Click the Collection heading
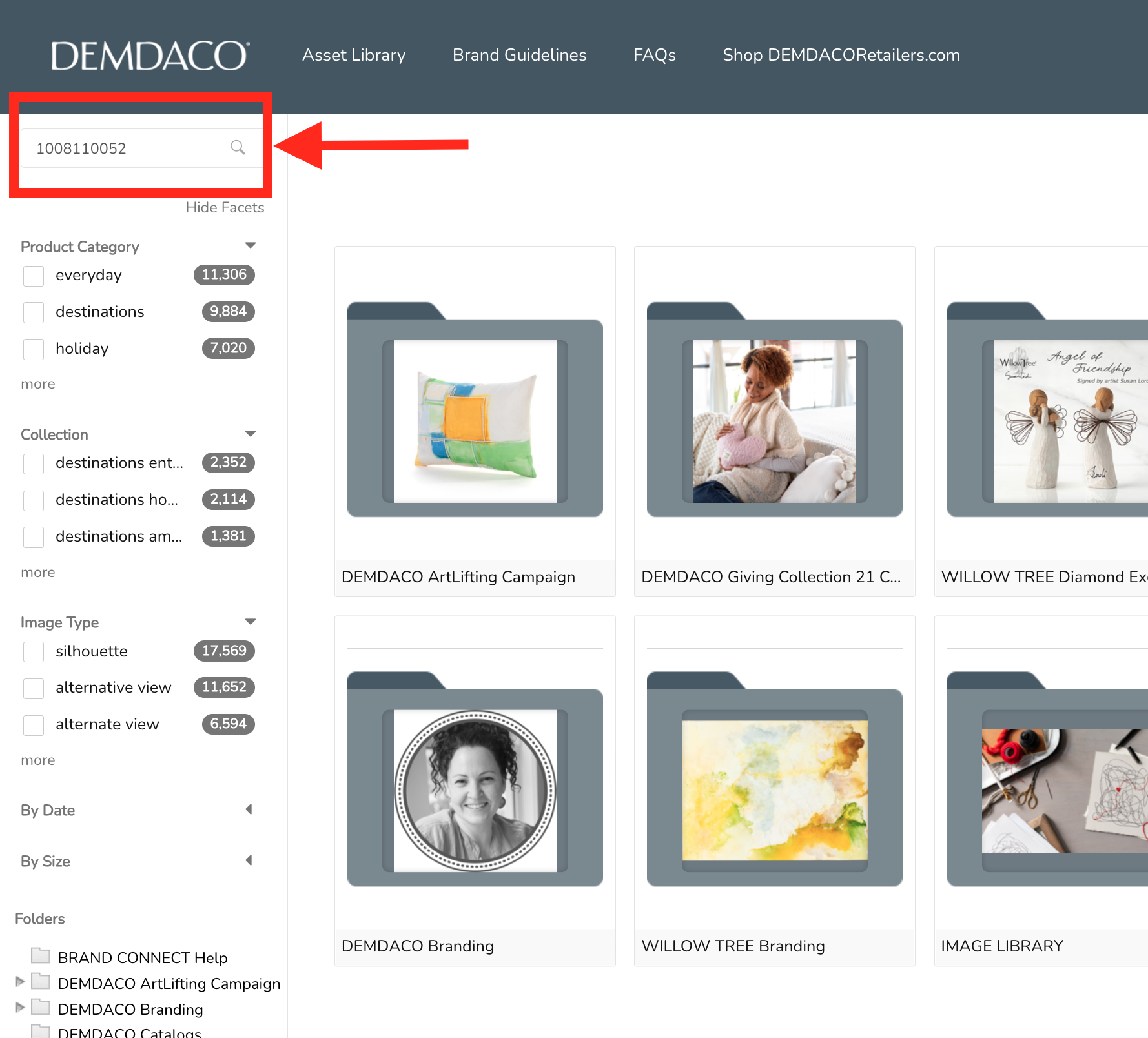 click(x=54, y=434)
